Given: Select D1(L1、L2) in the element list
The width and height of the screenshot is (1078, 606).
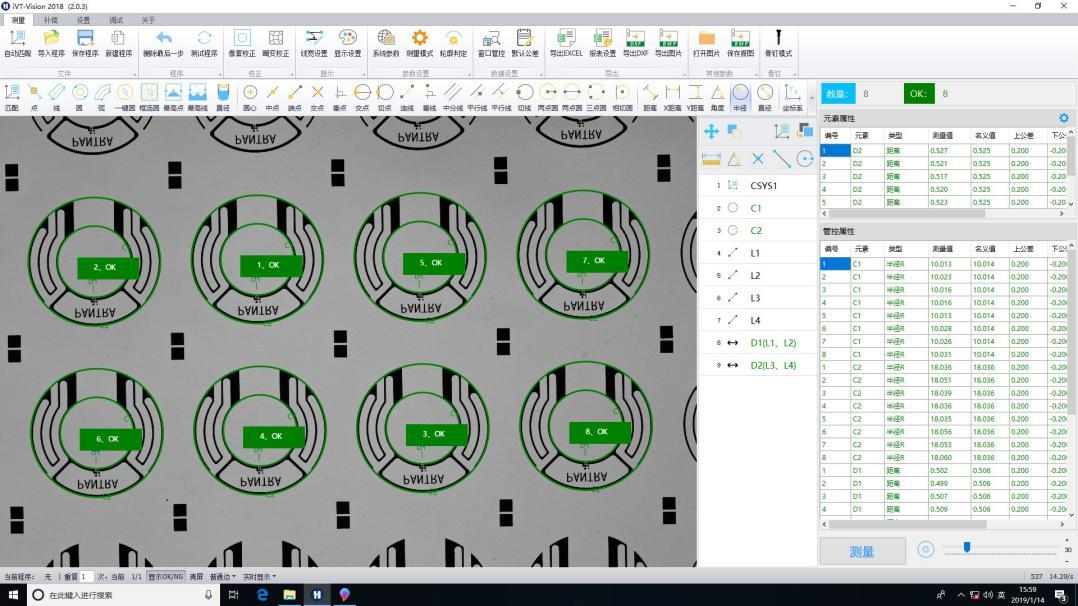Looking at the screenshot, I should tap(773, 343).
